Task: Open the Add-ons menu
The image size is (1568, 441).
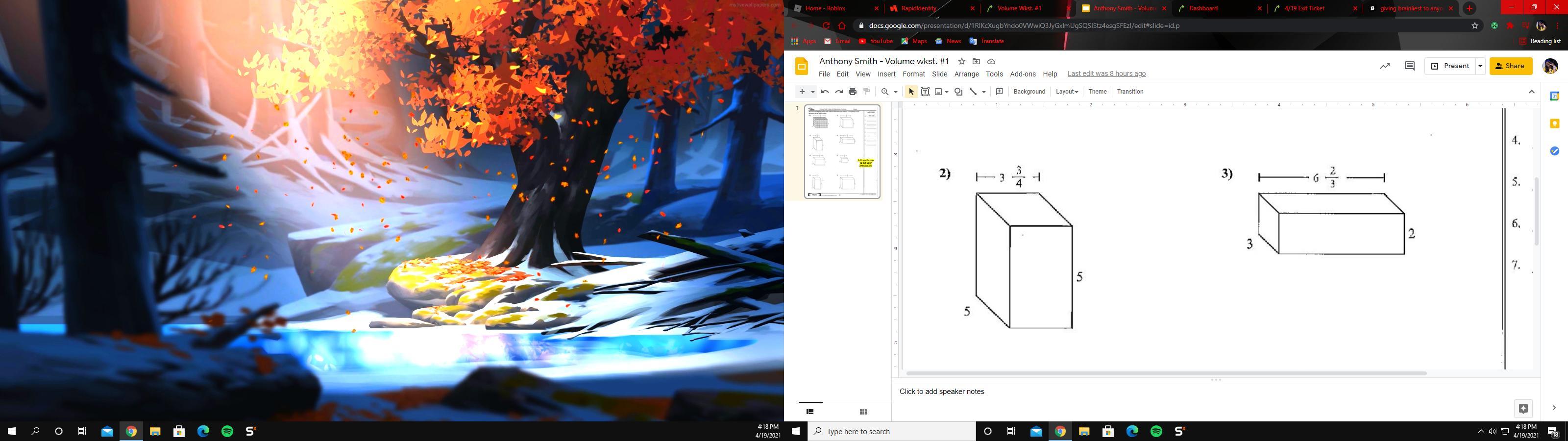Action: click(1023, 73)
